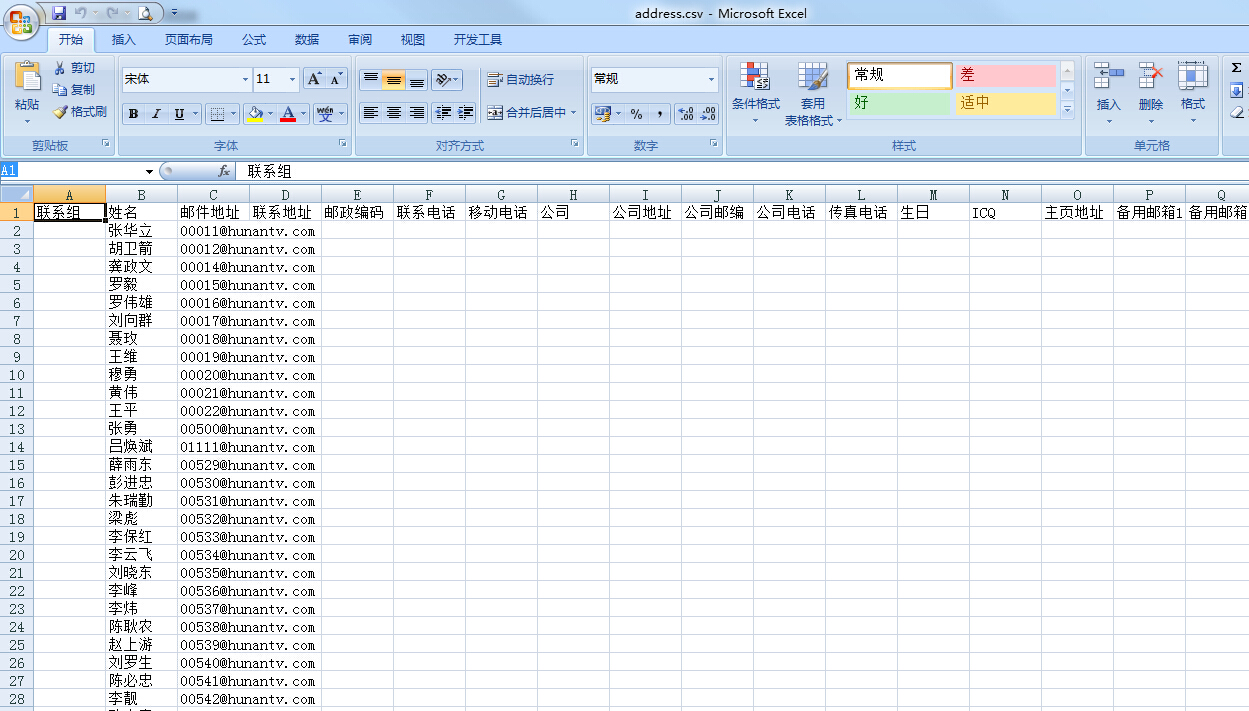Click the Undo icon in quick access toolbar

coord(80,13)
